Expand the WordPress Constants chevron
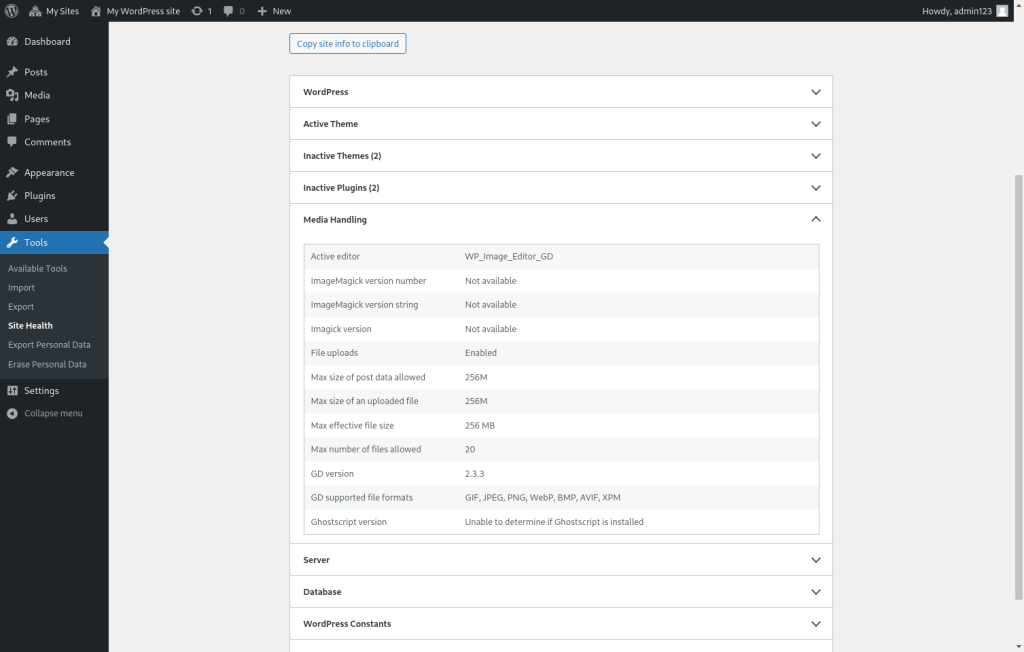Viewport: 1024px width, 652px height. 816,624
